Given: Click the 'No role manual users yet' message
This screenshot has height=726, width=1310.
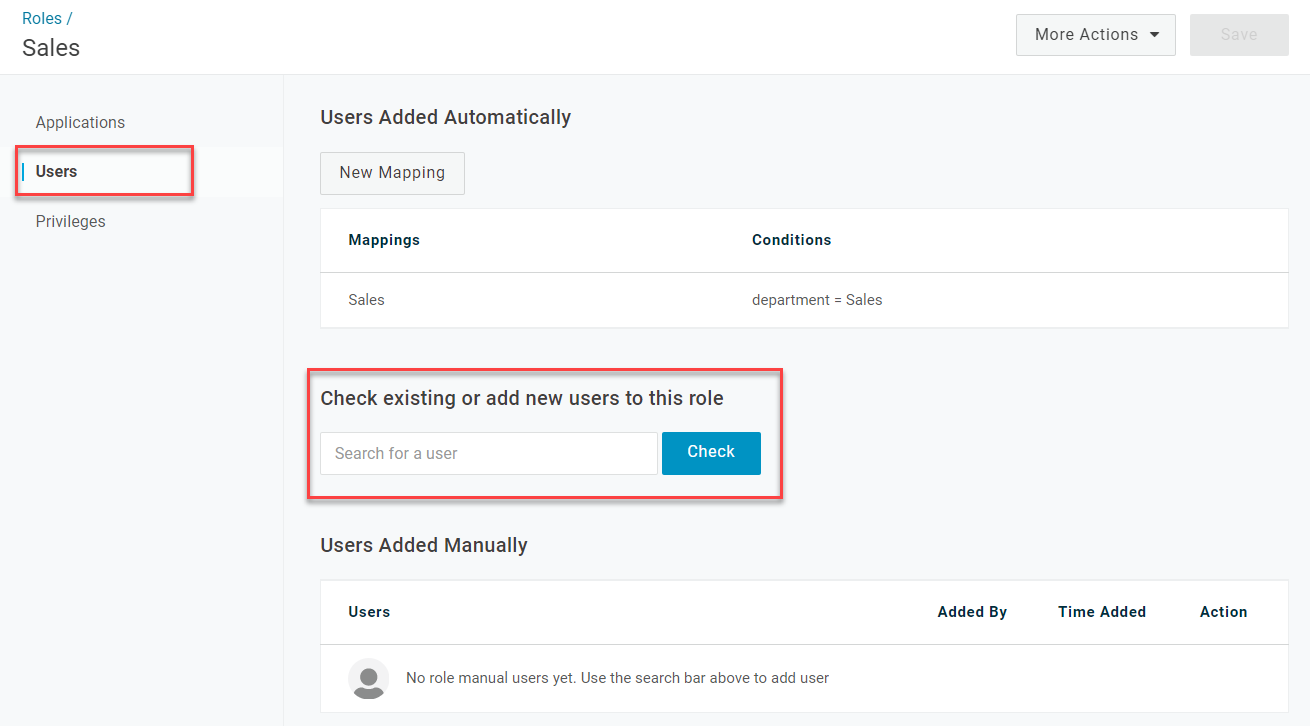Looking at the screenshot, I should pos(617,678).
